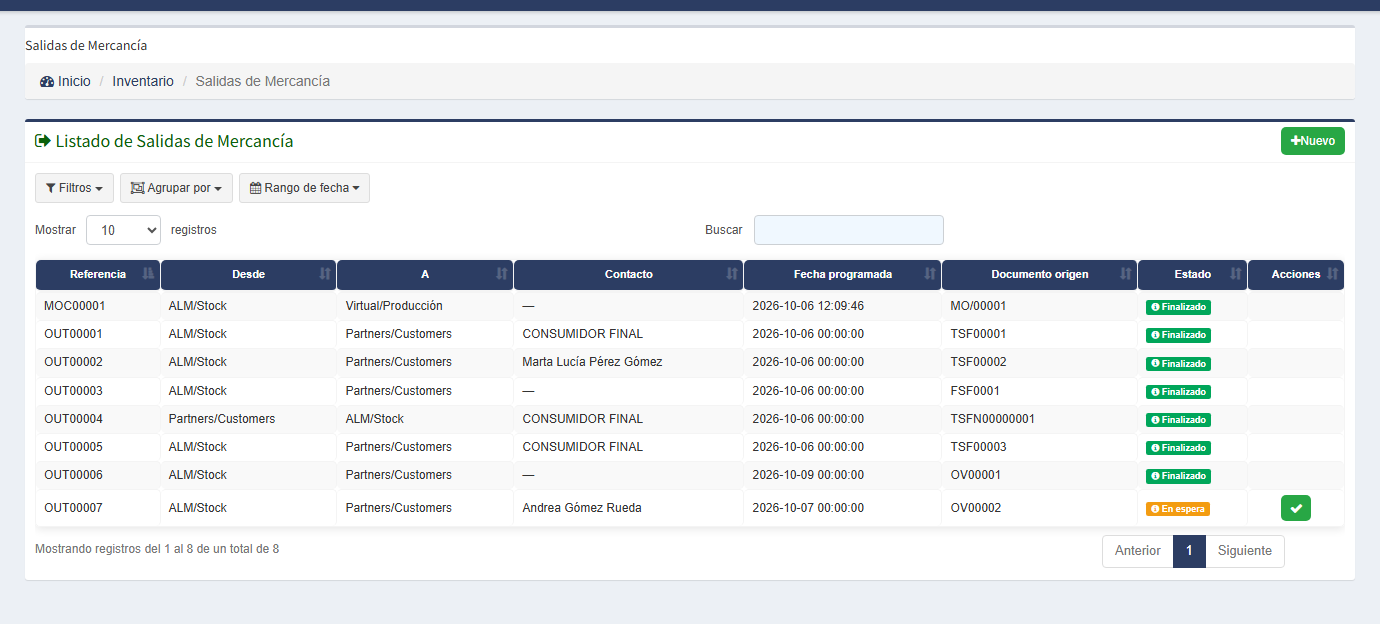Select reference OUT00007 cell

pos(98,508)
